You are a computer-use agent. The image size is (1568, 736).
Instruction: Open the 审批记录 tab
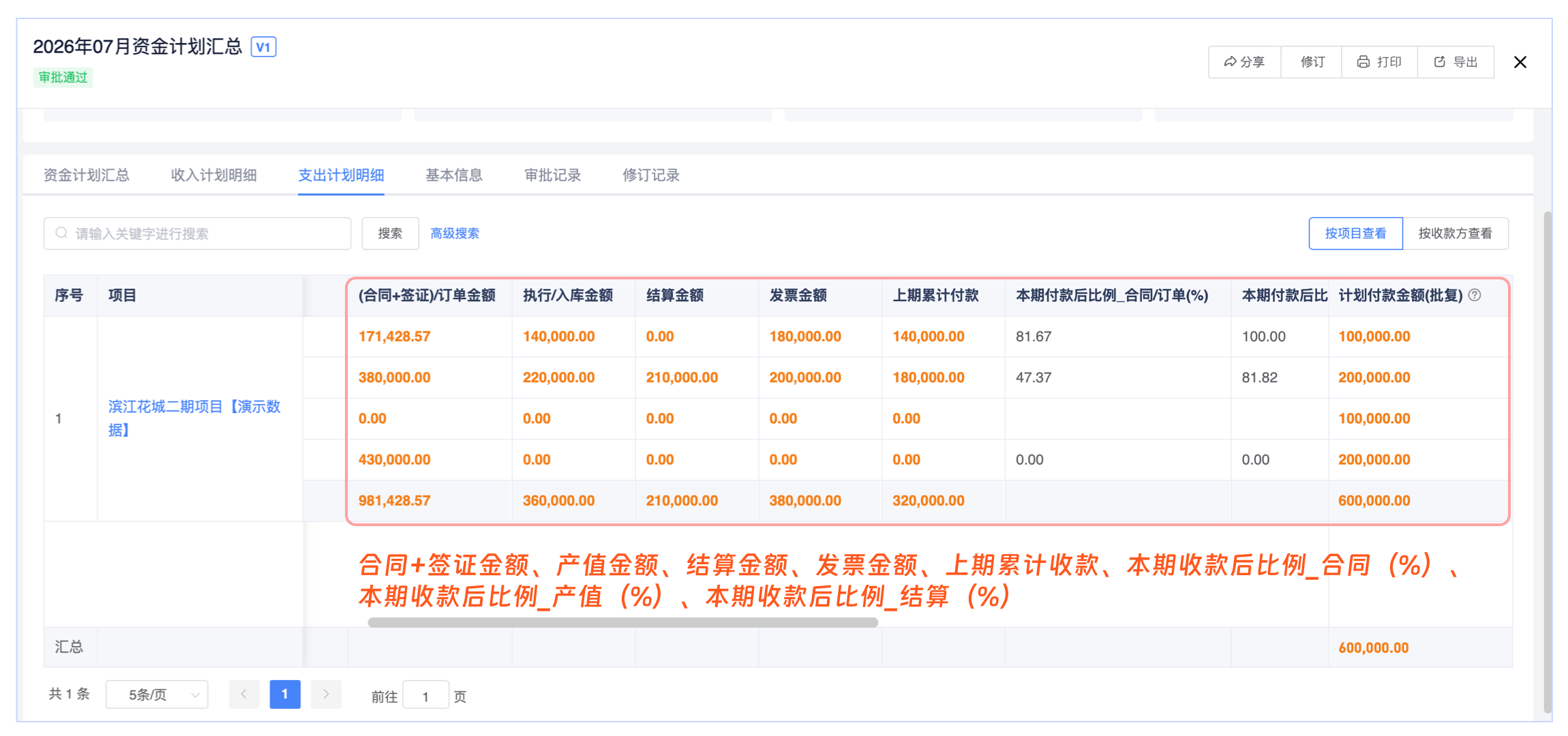(552, 175)
